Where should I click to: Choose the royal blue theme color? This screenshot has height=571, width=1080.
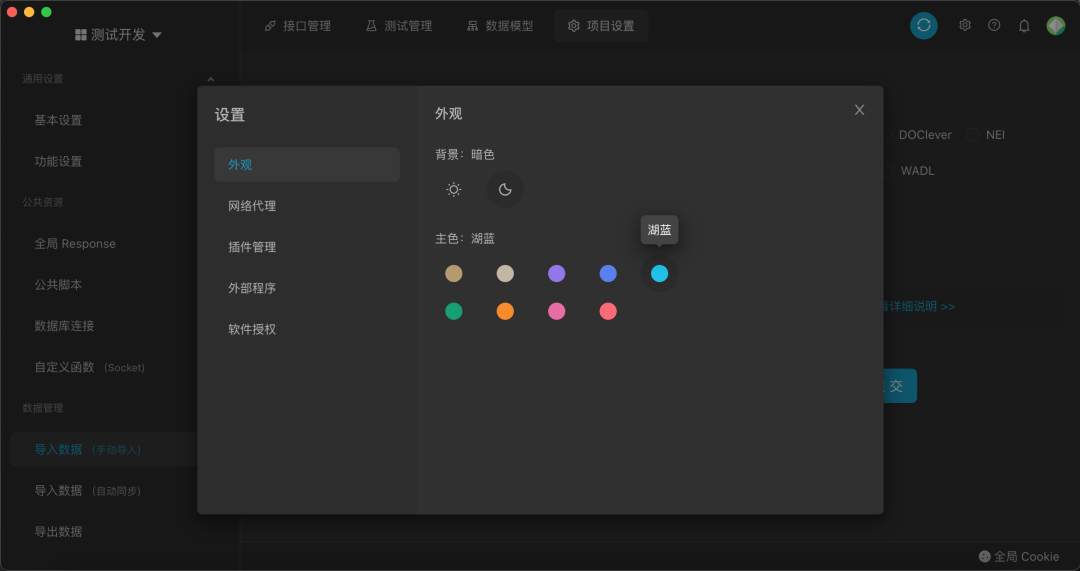tap(608, 273)
